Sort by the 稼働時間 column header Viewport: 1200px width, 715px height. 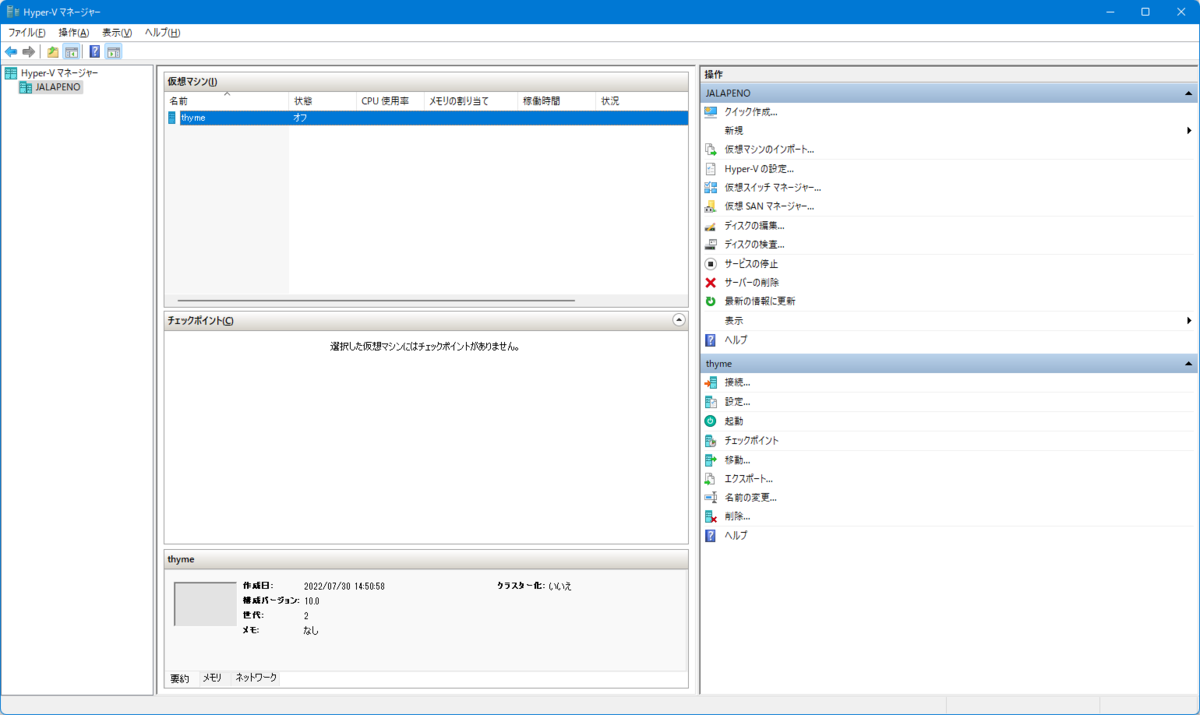tap(557, 101)
